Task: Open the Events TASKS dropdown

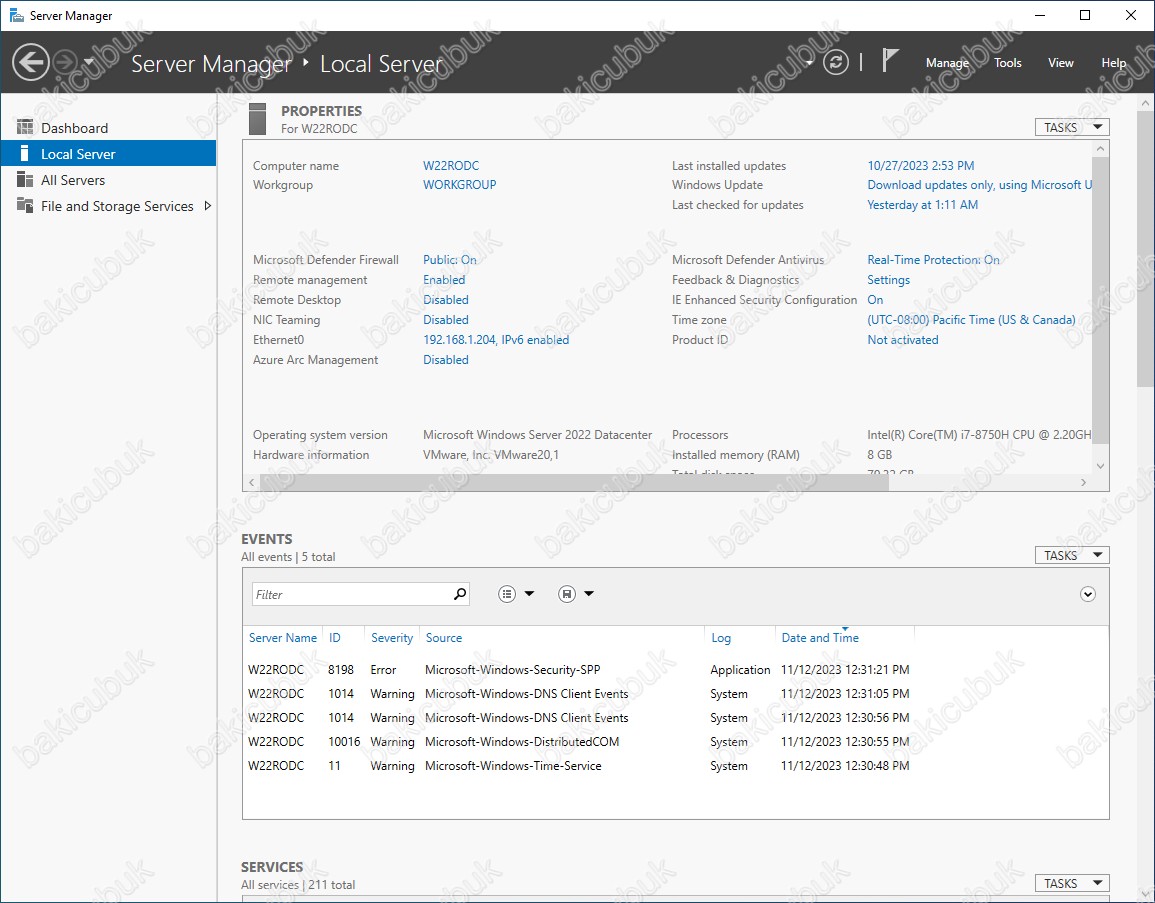Action: point(1072,555)
